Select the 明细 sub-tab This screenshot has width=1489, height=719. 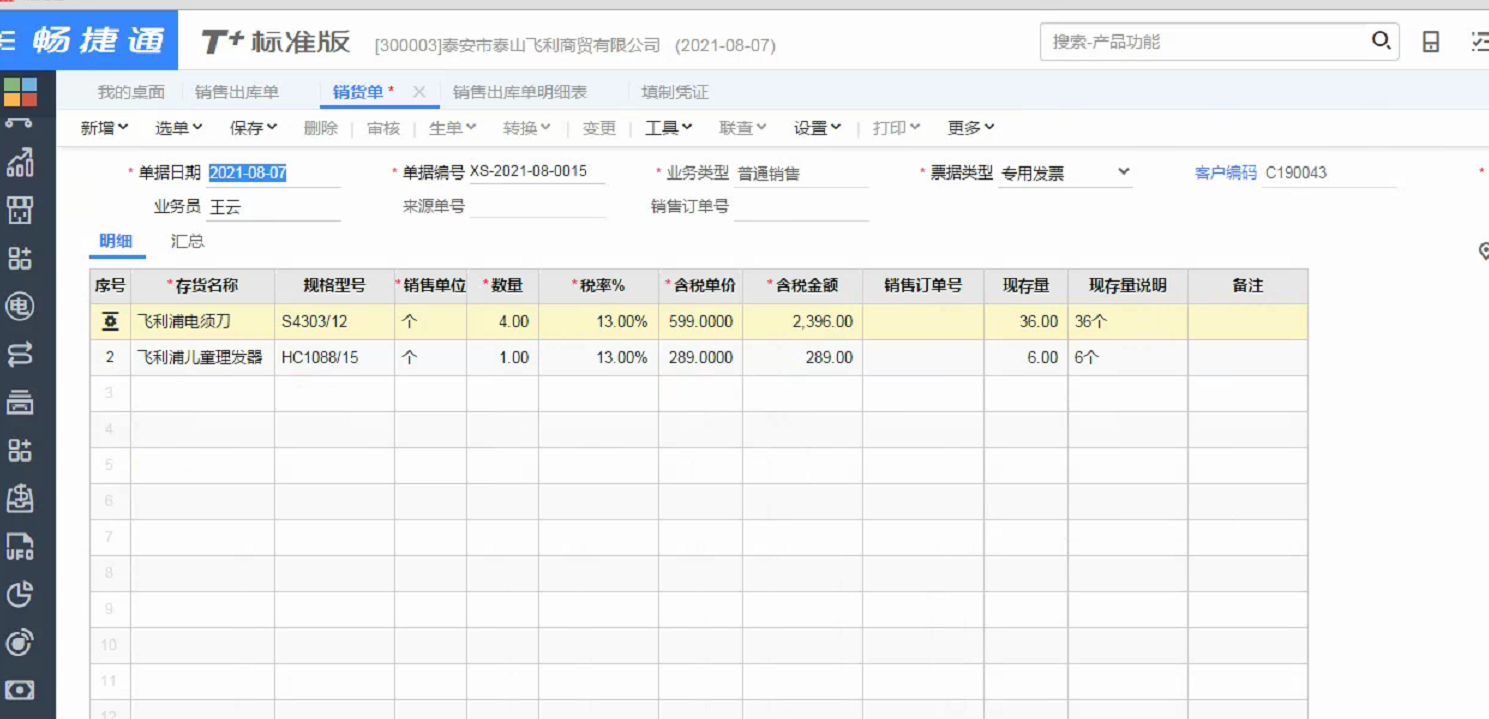tap(115, 241)
